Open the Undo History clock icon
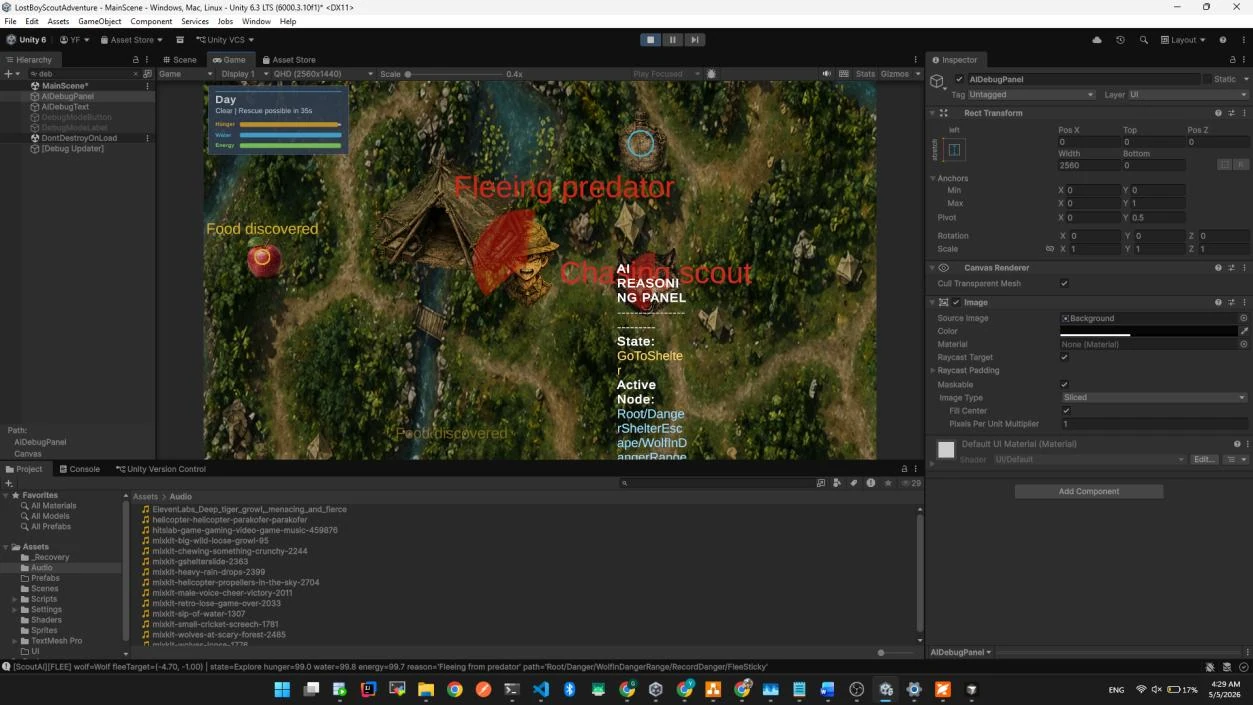 coord(1120,40)
